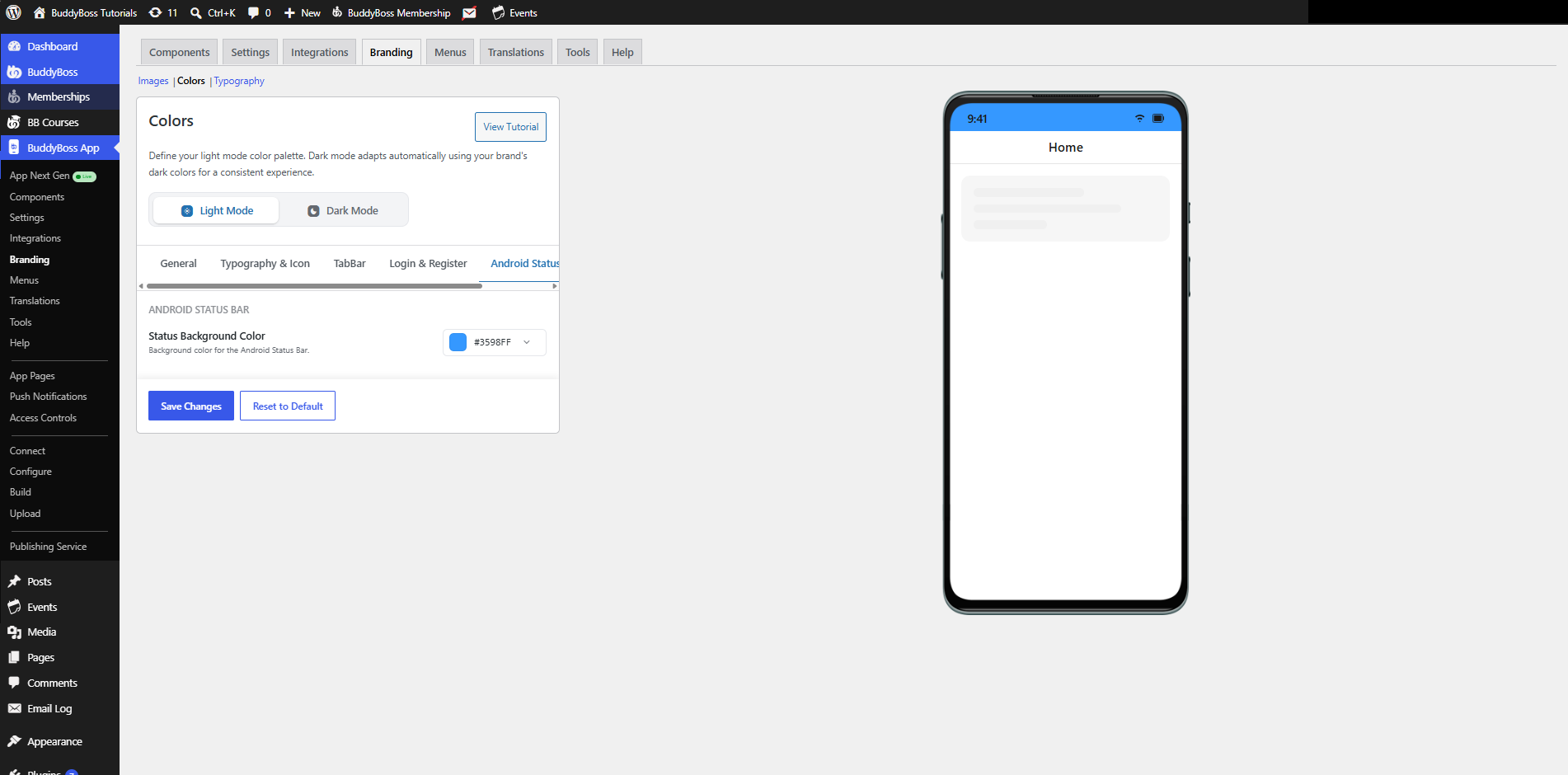Go to the Typography sub-navigation link
Image resolution: width=1568 pixels, height=775 pixels.
239,81
